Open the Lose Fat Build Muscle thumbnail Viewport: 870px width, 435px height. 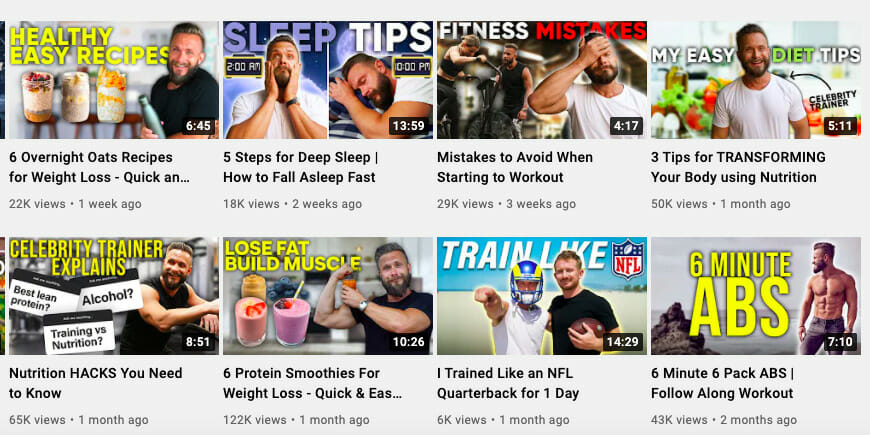tap(328, 296)
